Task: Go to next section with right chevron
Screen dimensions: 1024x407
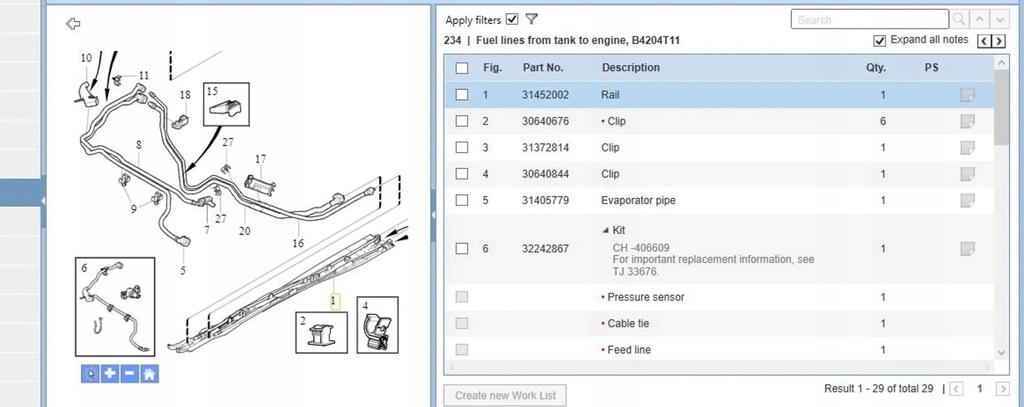Action: click(999, 41)
